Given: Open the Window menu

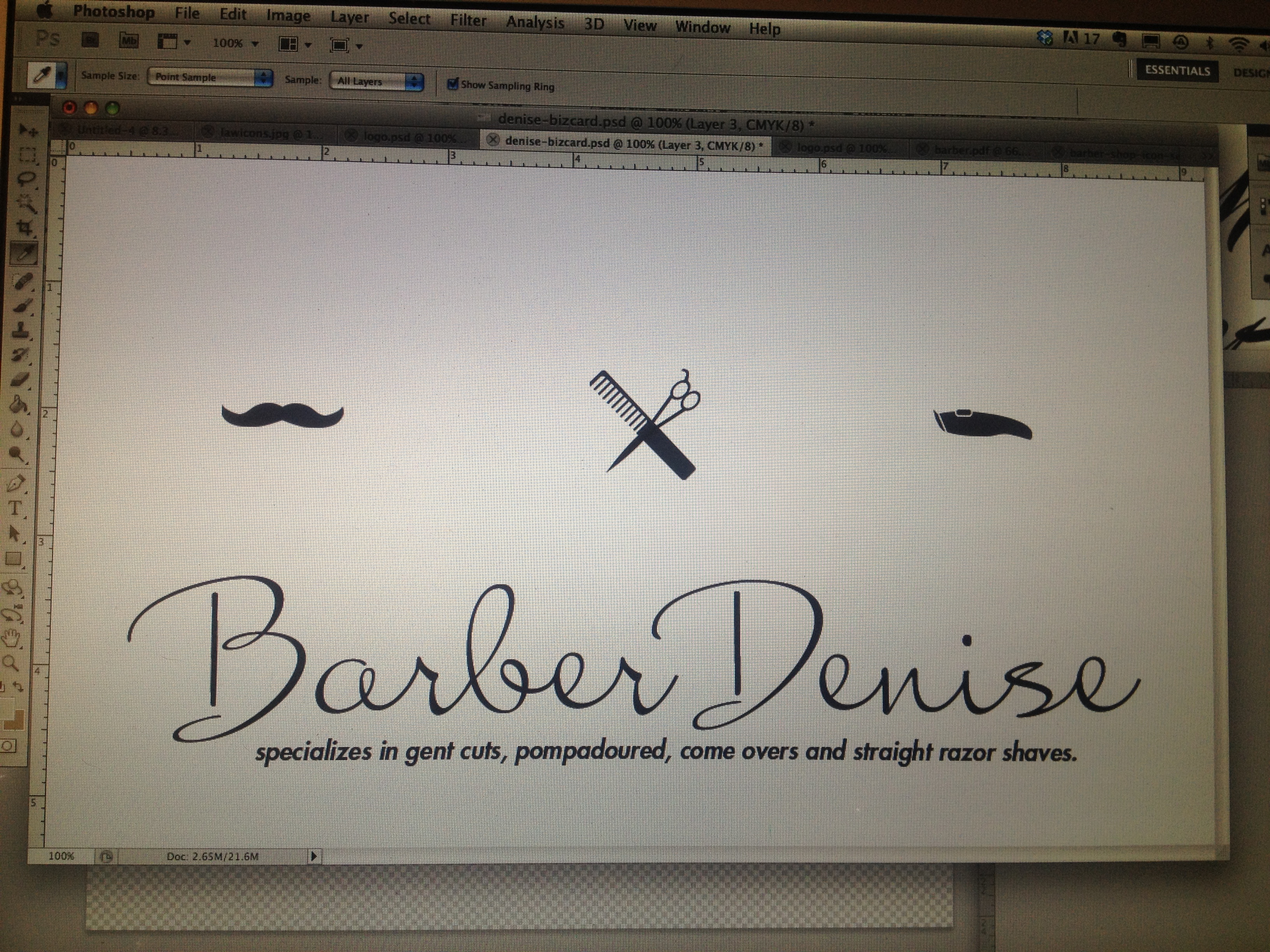Looking at the screenshot, I should [x=702, y=27].
